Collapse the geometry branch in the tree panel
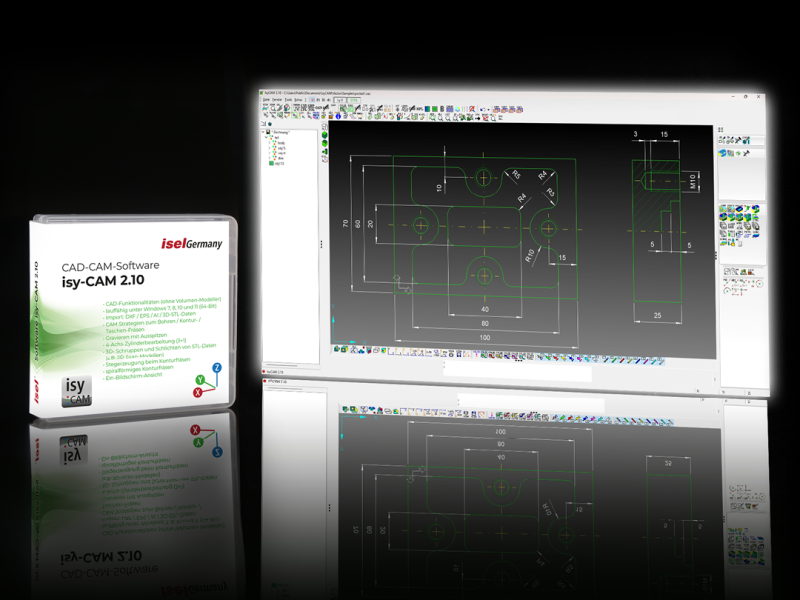 266,137
